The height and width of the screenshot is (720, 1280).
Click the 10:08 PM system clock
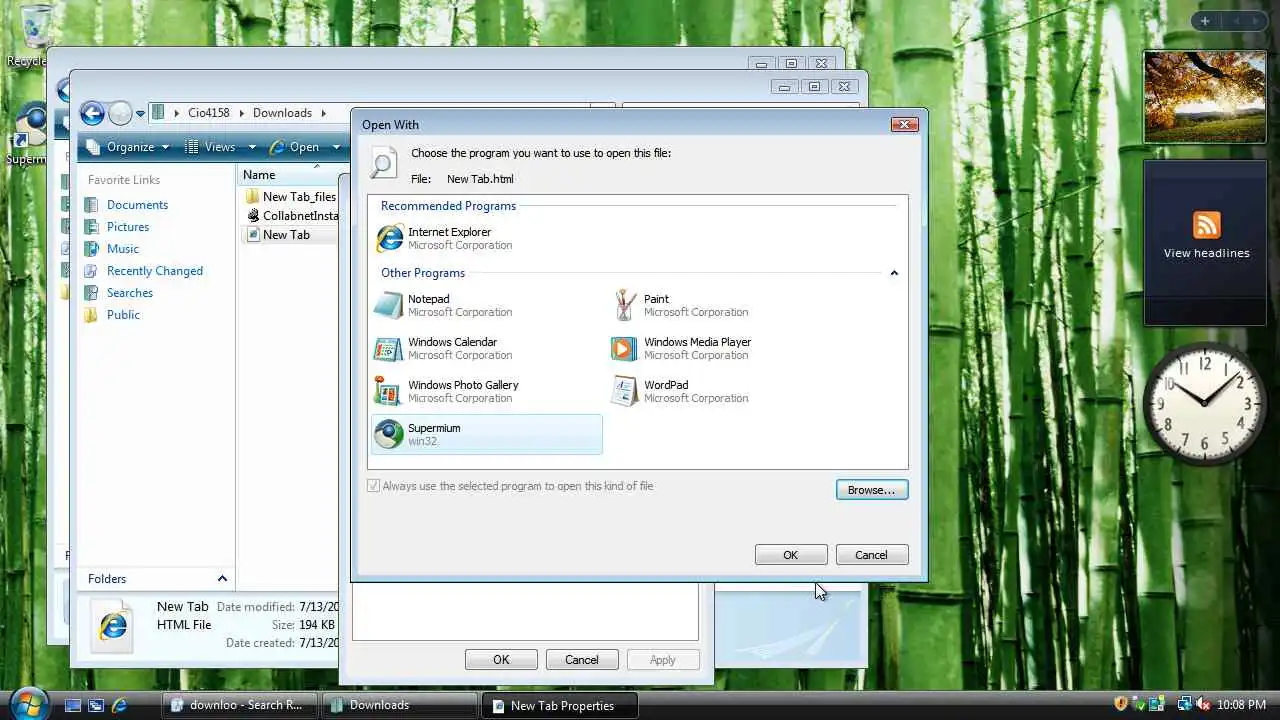point(1241,705)
